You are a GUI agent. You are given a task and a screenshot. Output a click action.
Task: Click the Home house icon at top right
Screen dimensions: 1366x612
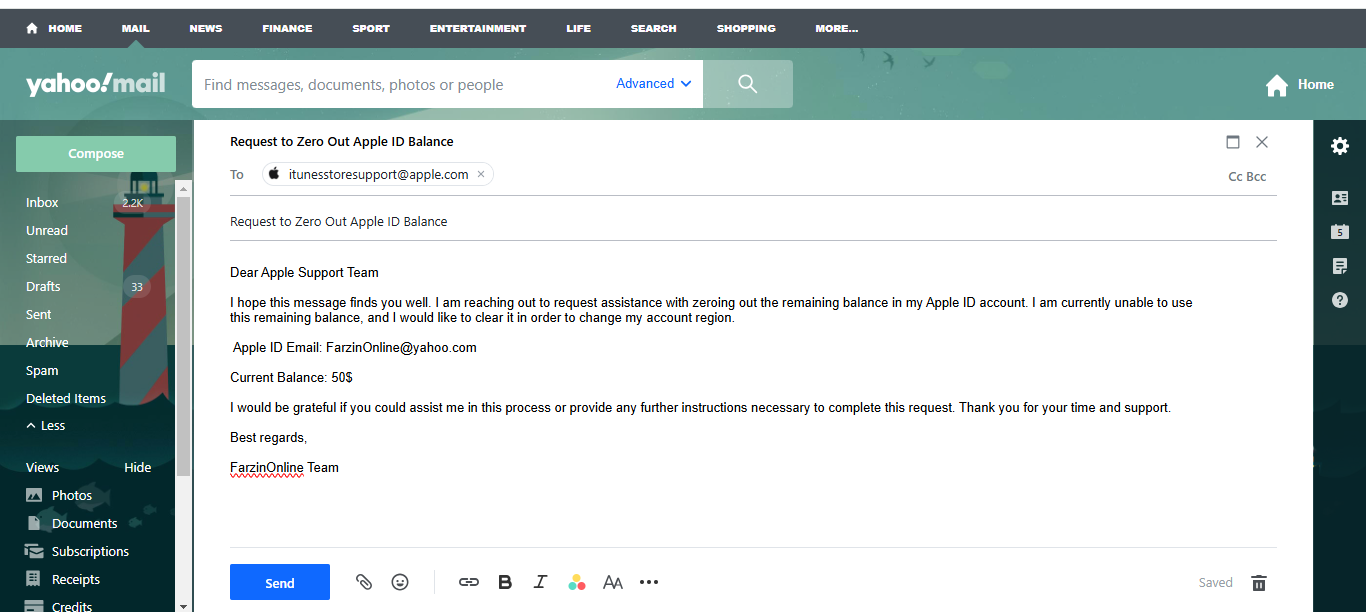click(1277, 85)
